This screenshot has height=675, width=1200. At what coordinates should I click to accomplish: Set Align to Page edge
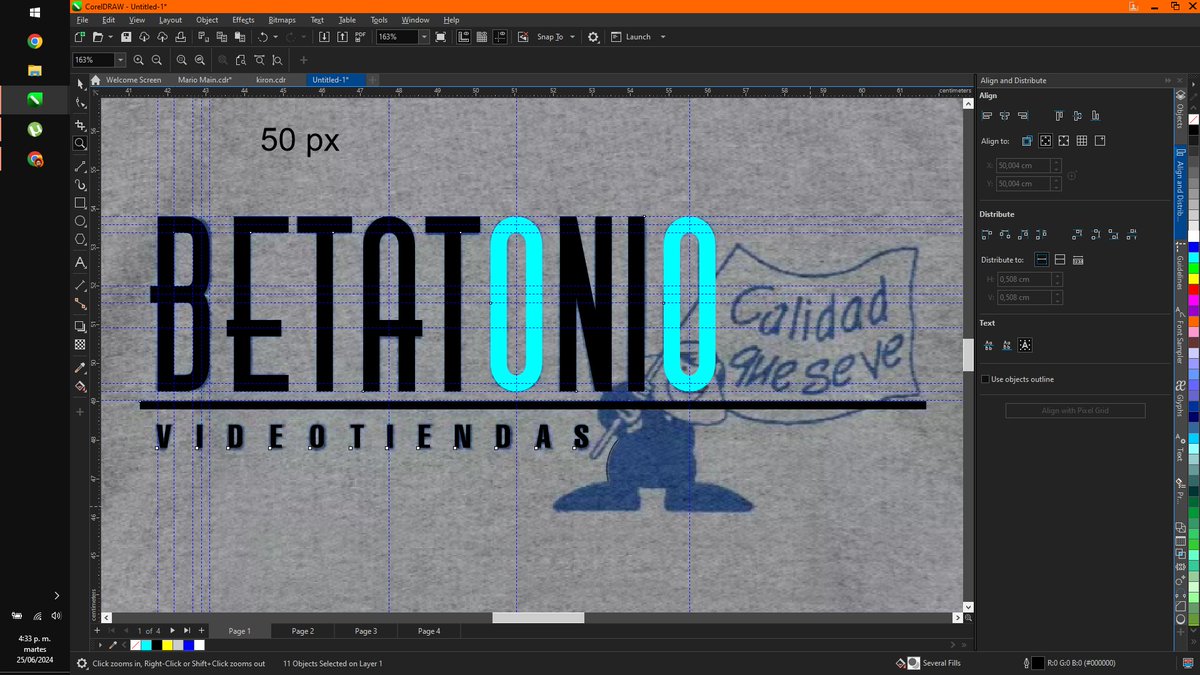1045,141
